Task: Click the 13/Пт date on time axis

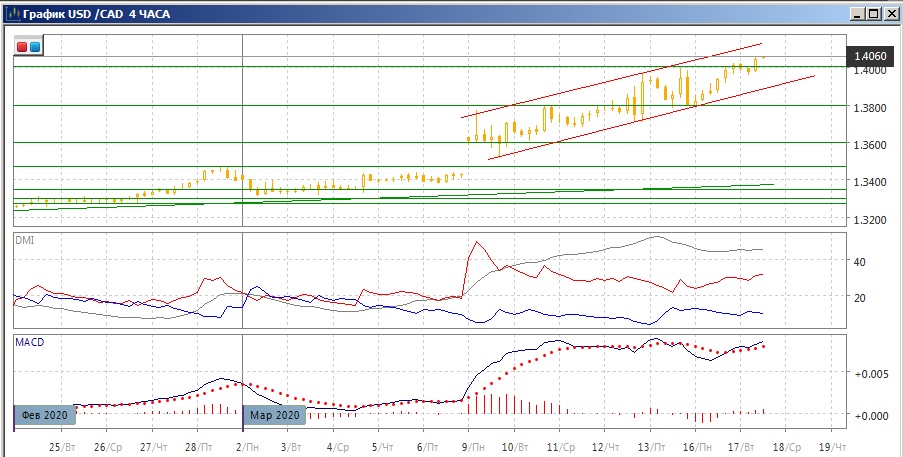Action: [650, 445]
